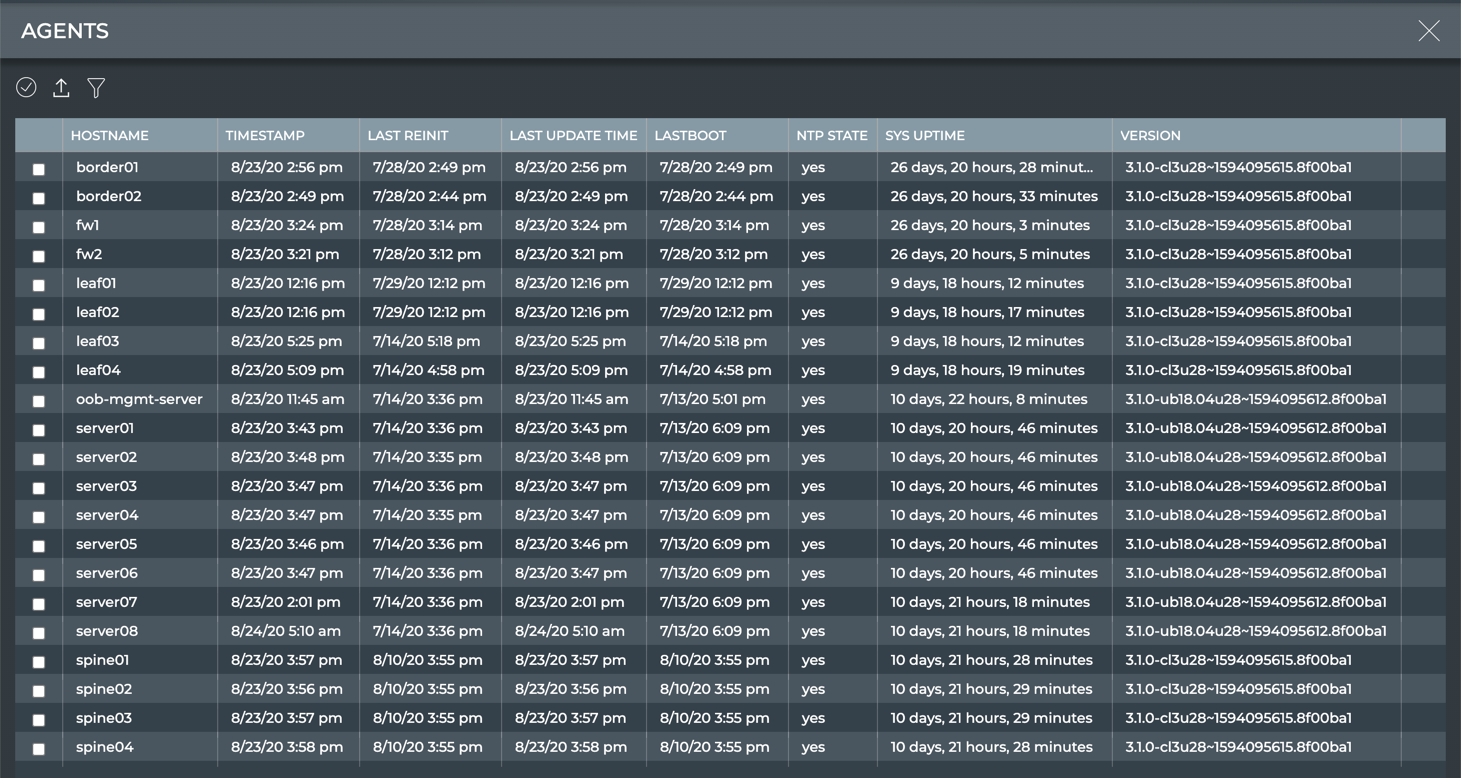
Task: Select the server05 checkbox
Action: [x=39, y=546]
